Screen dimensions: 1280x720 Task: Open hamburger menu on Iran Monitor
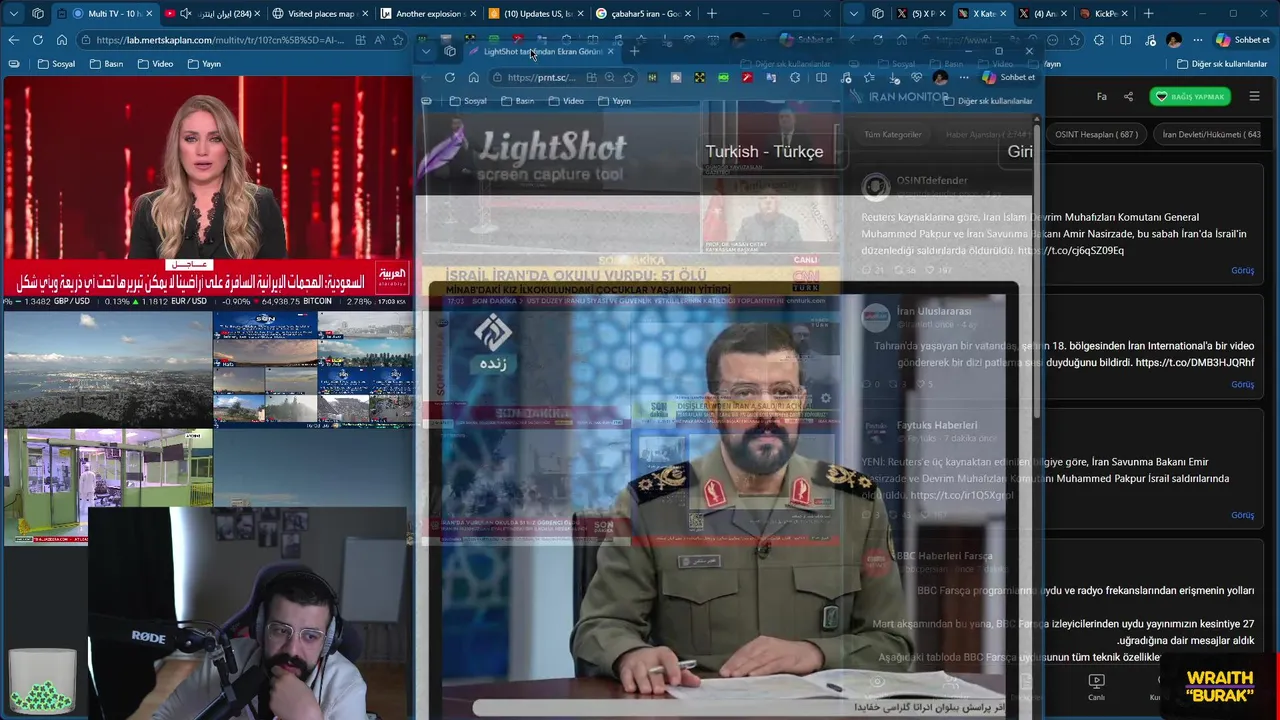(1254, 97)
